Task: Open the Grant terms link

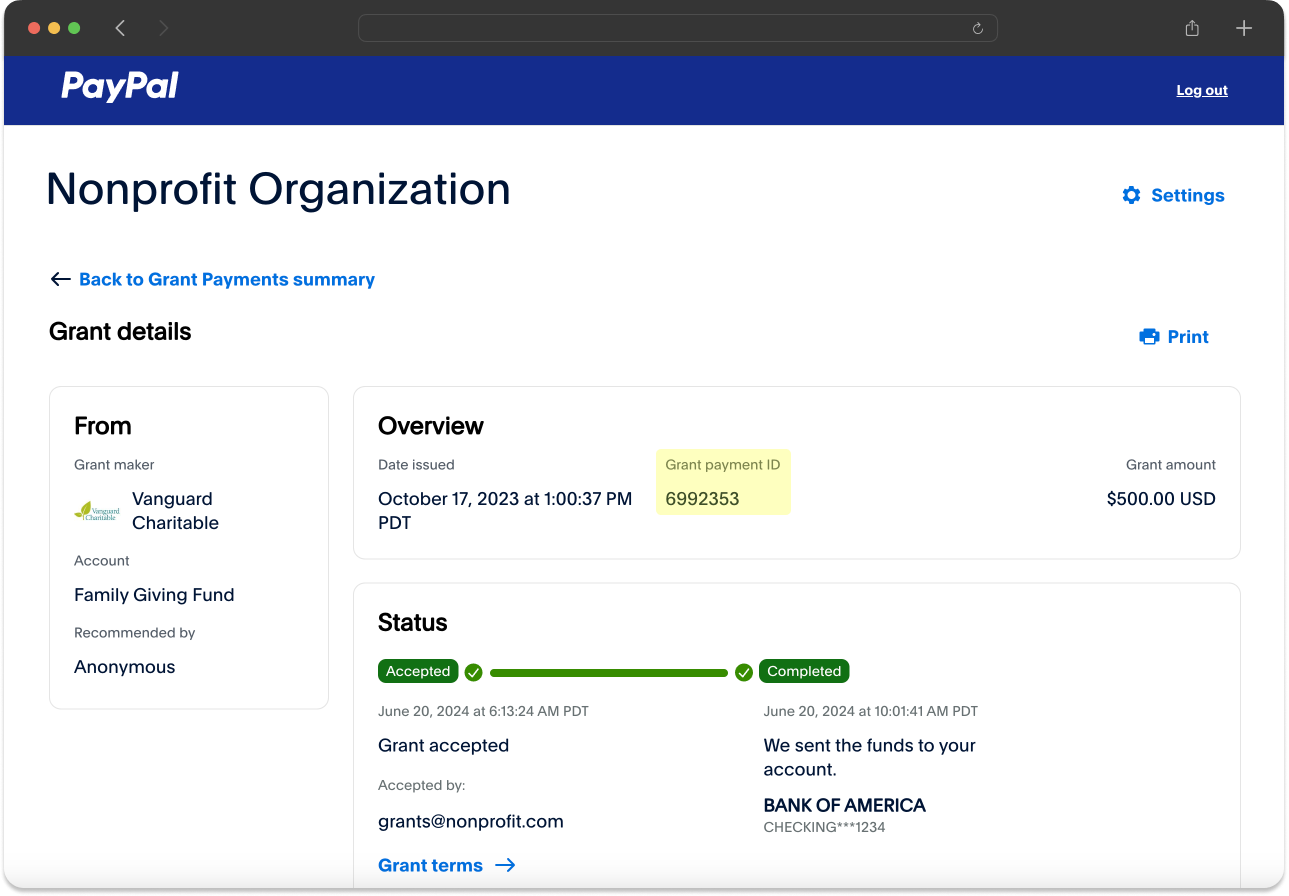Action: (430, 865)
